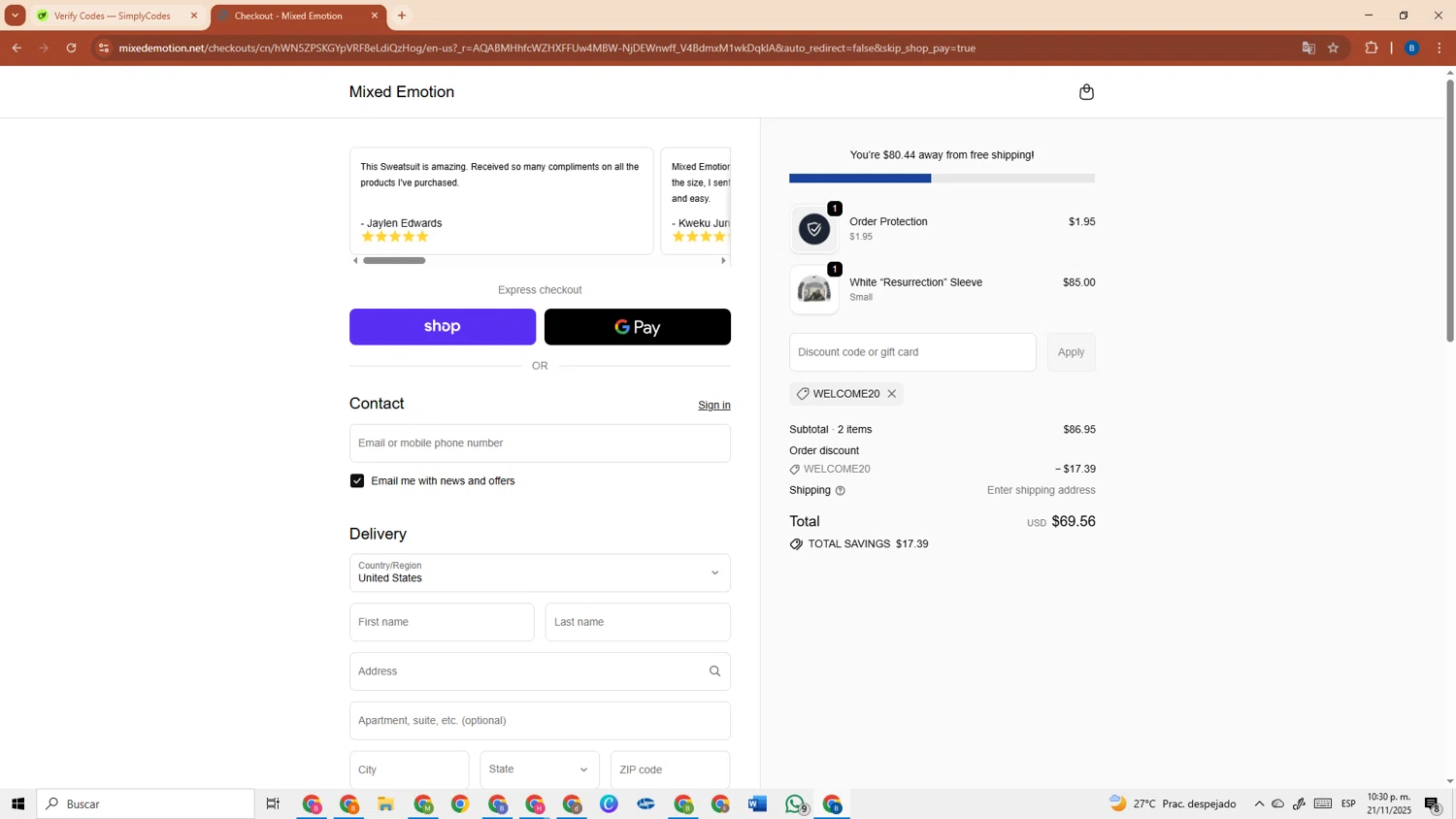Screen dimensions: 1456x819
Task: Open the Windows Start menu
Action: tap(17, 804)
